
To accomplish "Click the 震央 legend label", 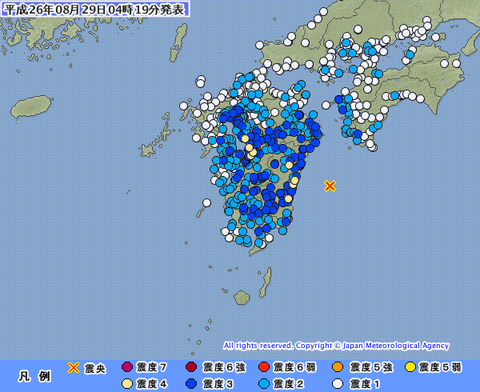I will click(x=95, y=369).
